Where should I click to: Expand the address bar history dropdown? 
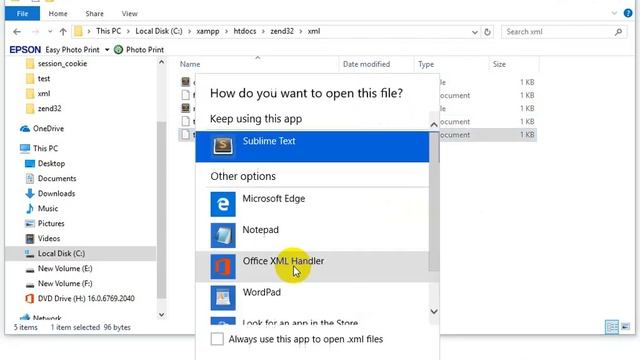[x=475, y=32]
